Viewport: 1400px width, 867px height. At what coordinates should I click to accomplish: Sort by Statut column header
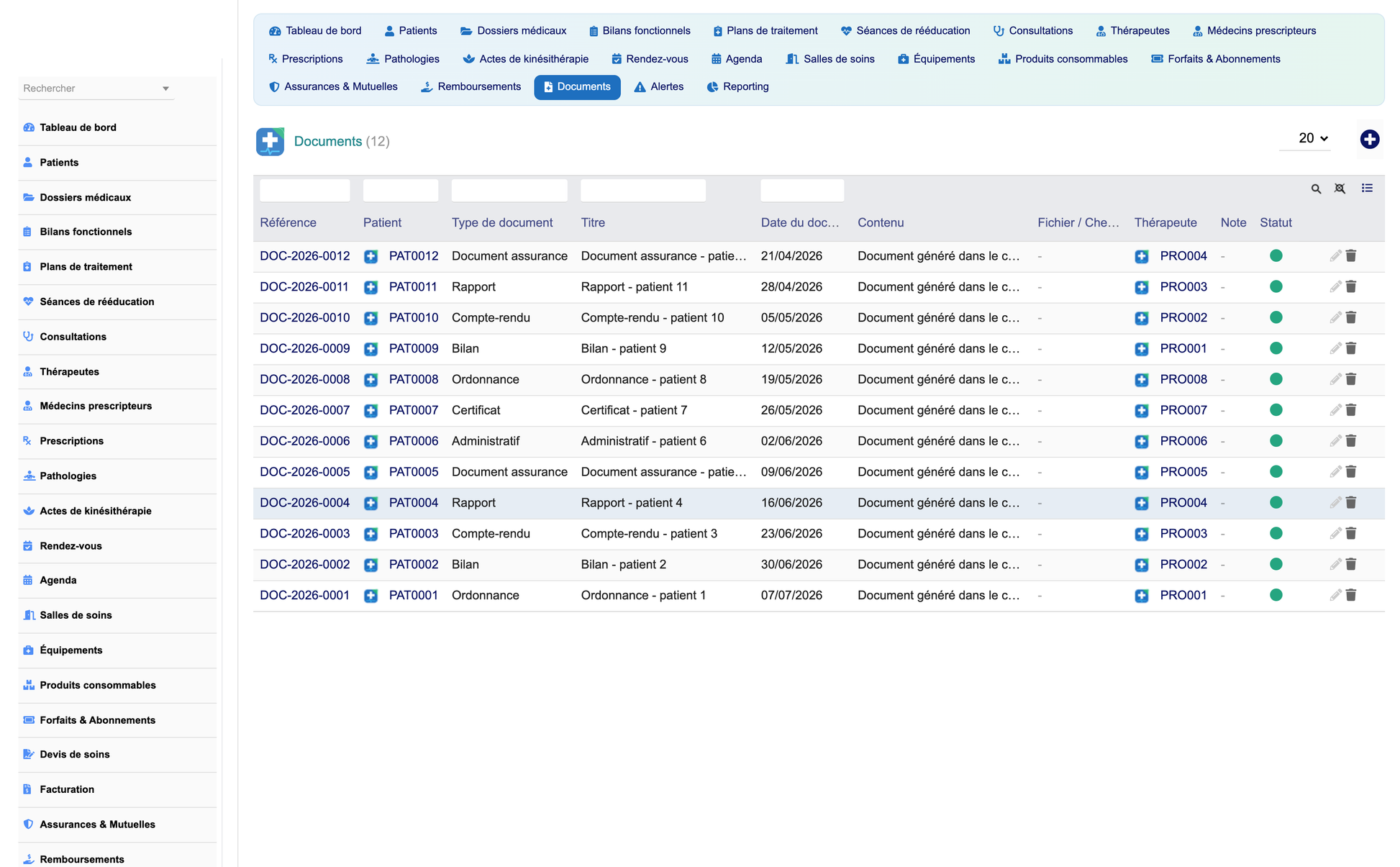click(1276, 223)
